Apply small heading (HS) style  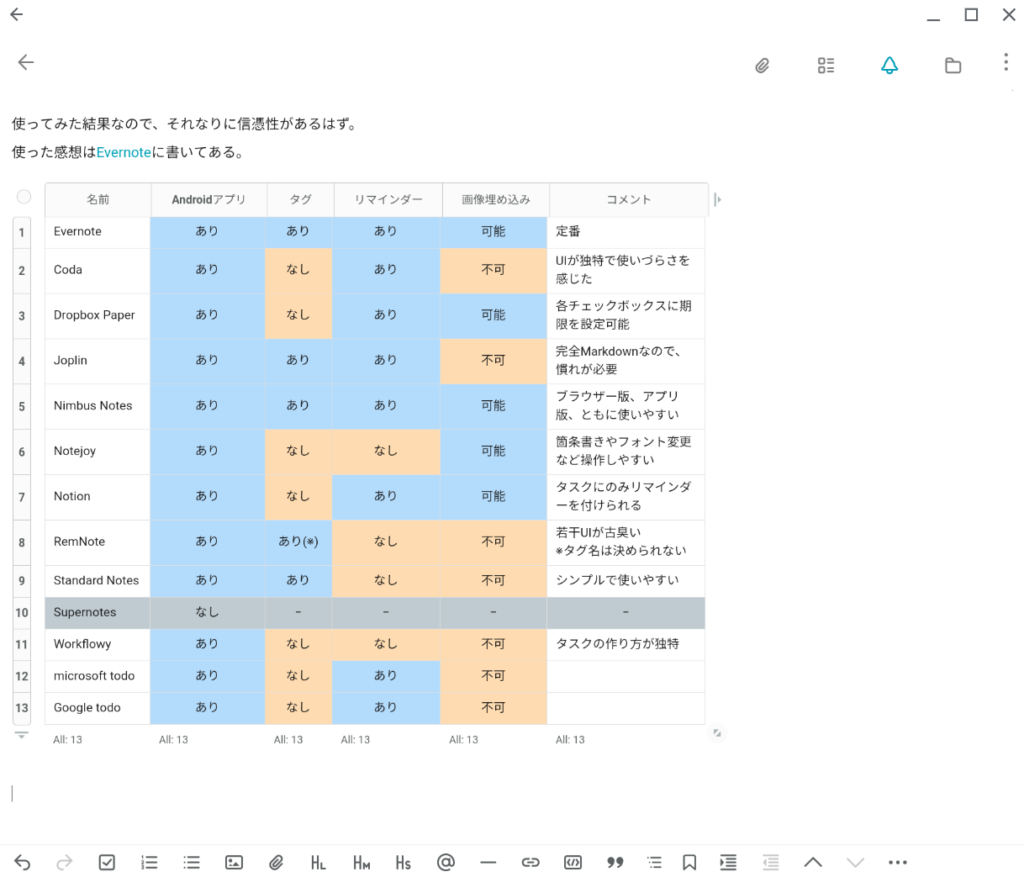point(403,863)
